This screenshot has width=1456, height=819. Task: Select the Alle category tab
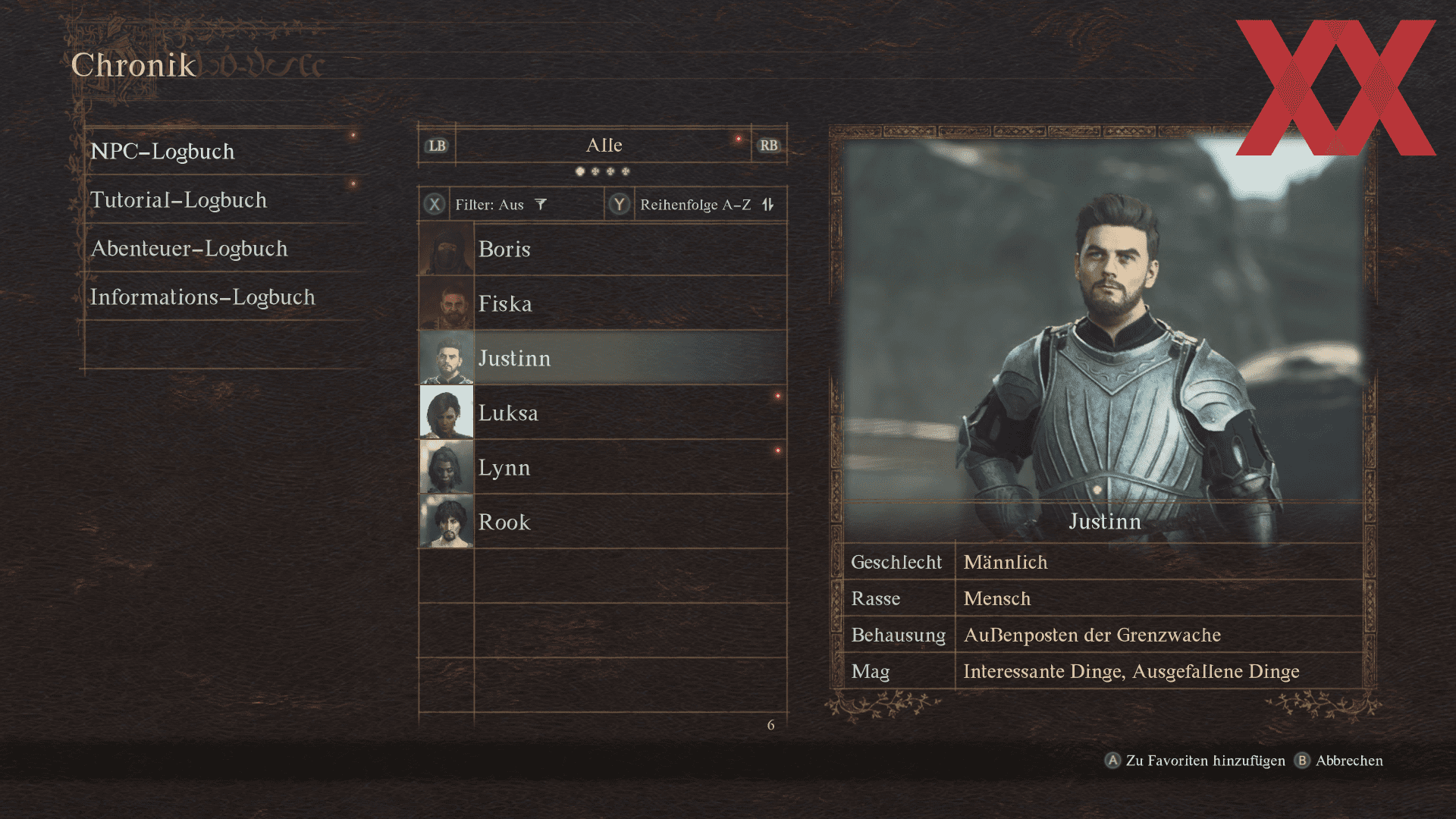pos(604,145)
